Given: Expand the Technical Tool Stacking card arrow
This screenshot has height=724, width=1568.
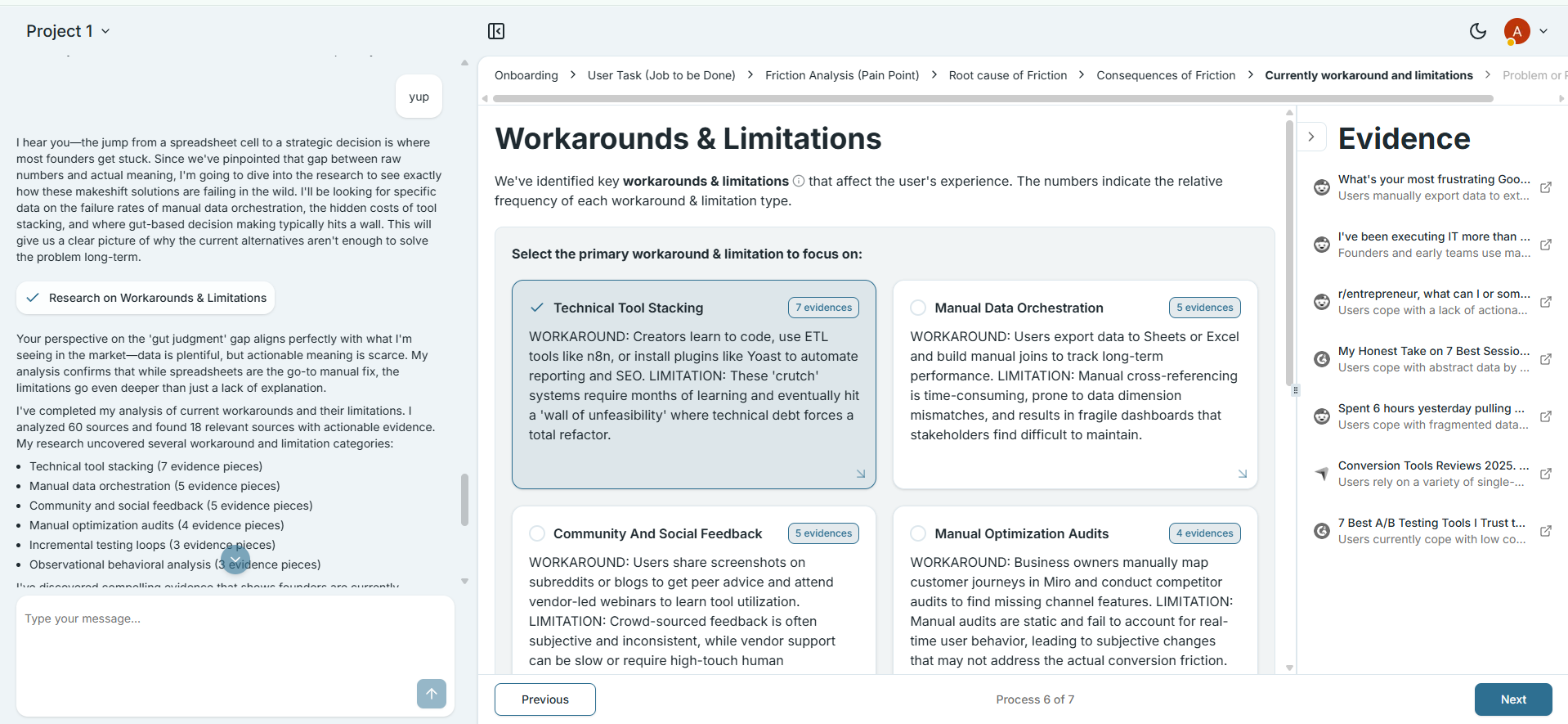Looking at the screenshot, I should [x=861, y=474].
